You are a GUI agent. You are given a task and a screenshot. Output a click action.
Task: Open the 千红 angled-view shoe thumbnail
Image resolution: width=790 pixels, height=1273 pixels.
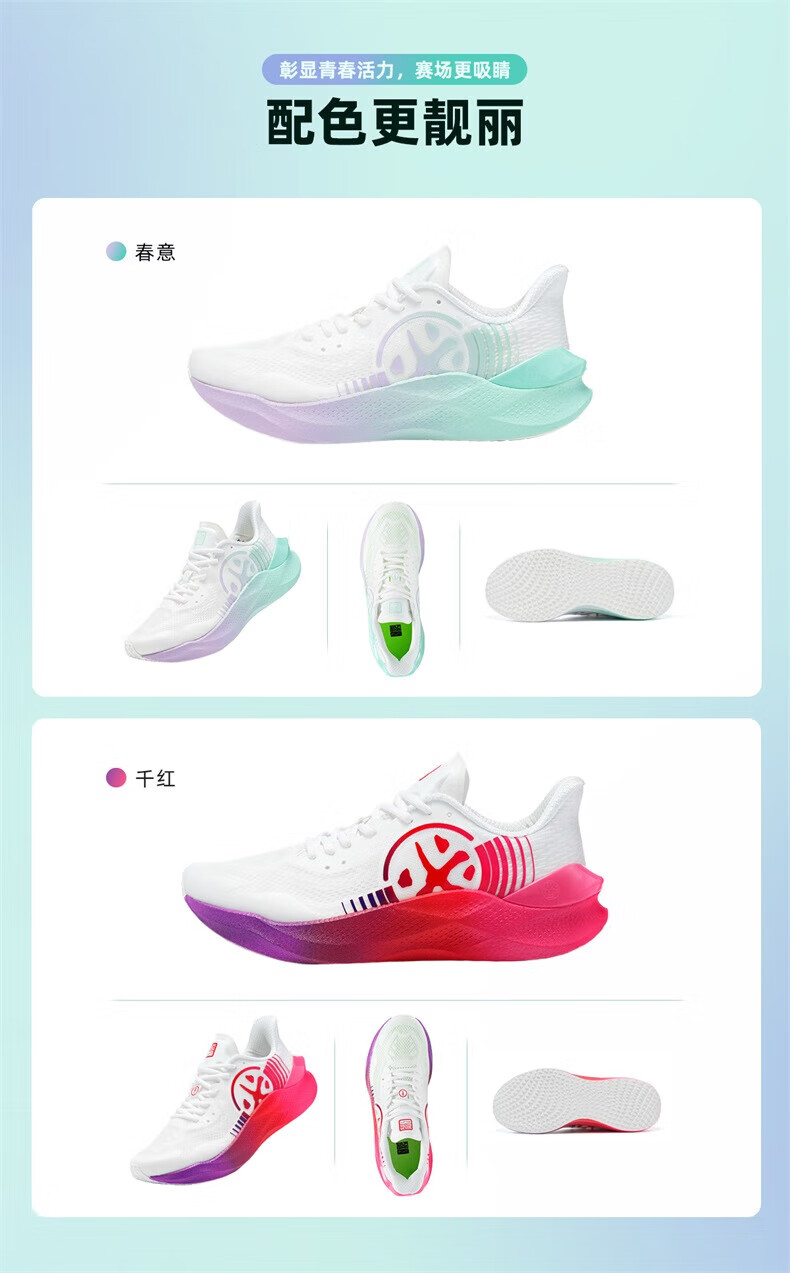[x=223, y=1099]
